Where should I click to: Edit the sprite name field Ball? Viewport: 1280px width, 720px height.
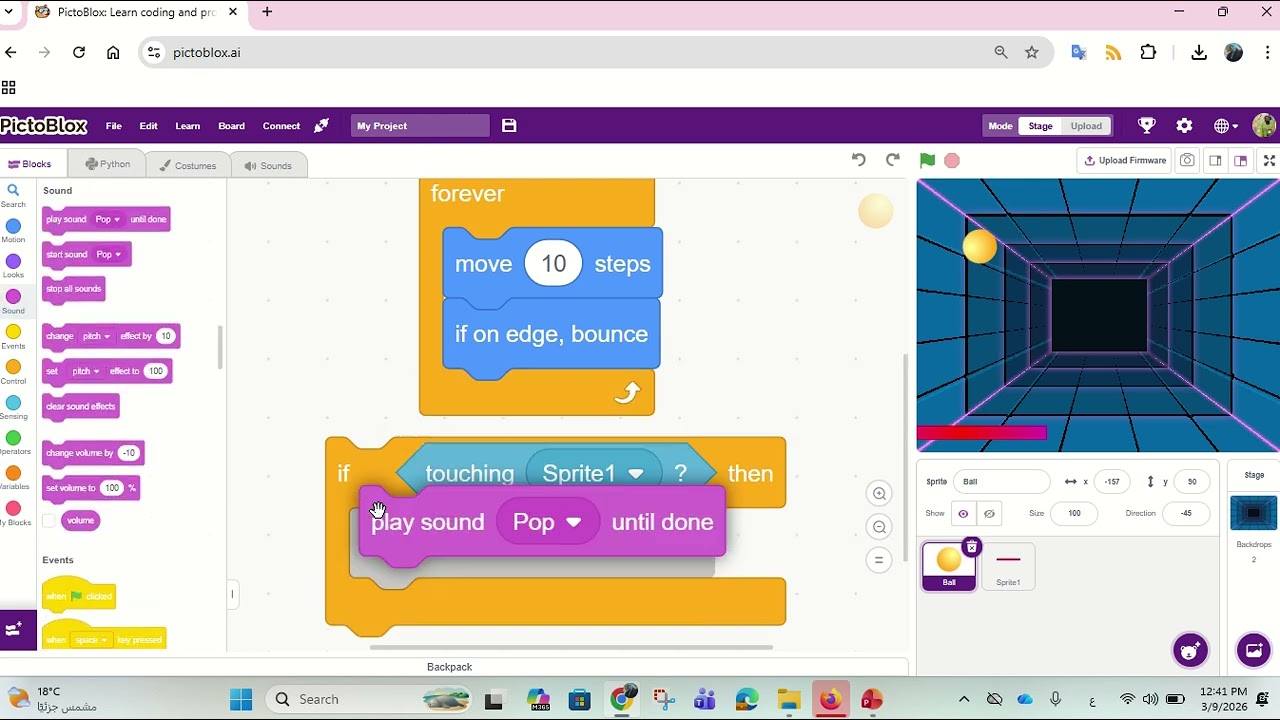coord(1001,482)
